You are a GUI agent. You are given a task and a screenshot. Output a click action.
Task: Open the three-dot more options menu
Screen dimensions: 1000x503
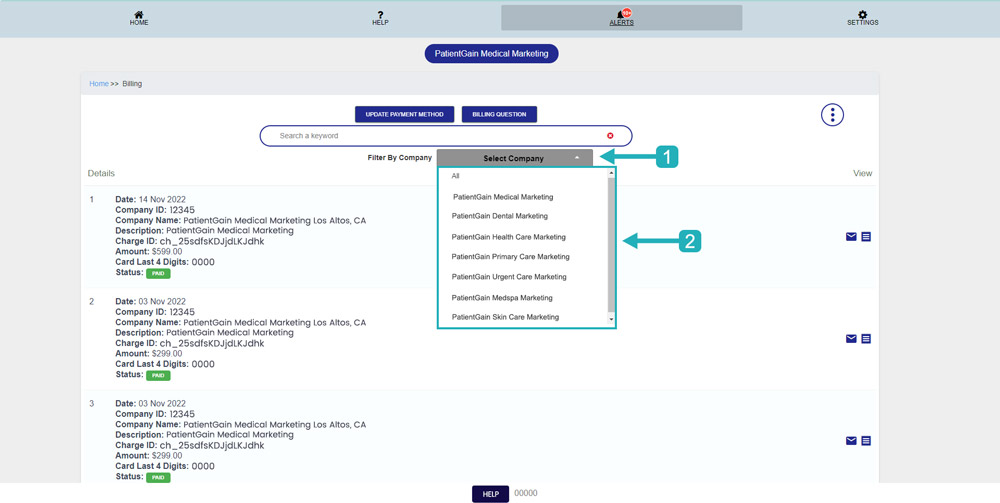click(832, 115)
